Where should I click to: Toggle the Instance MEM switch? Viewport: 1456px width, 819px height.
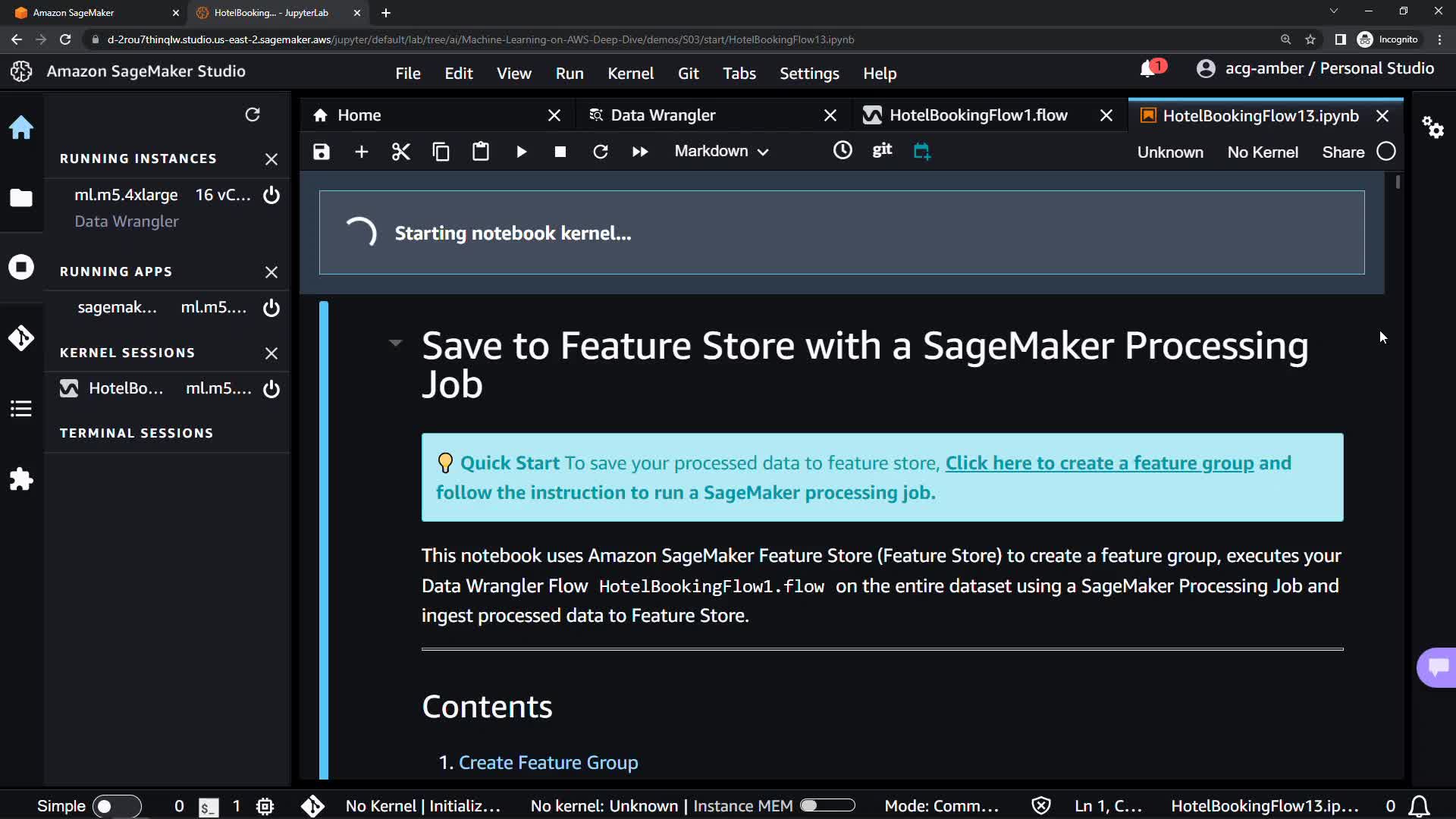(x=827, y=805)
